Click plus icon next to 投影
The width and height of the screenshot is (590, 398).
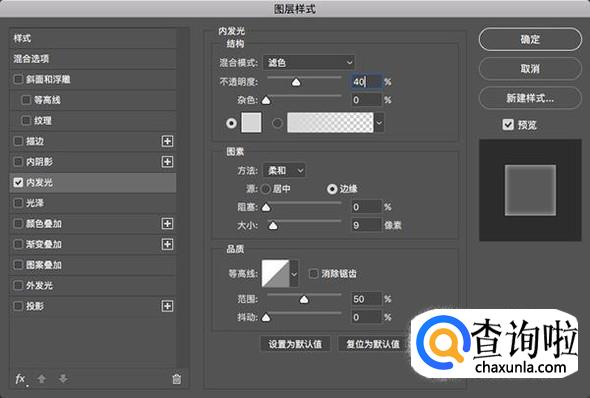[167, 306]
